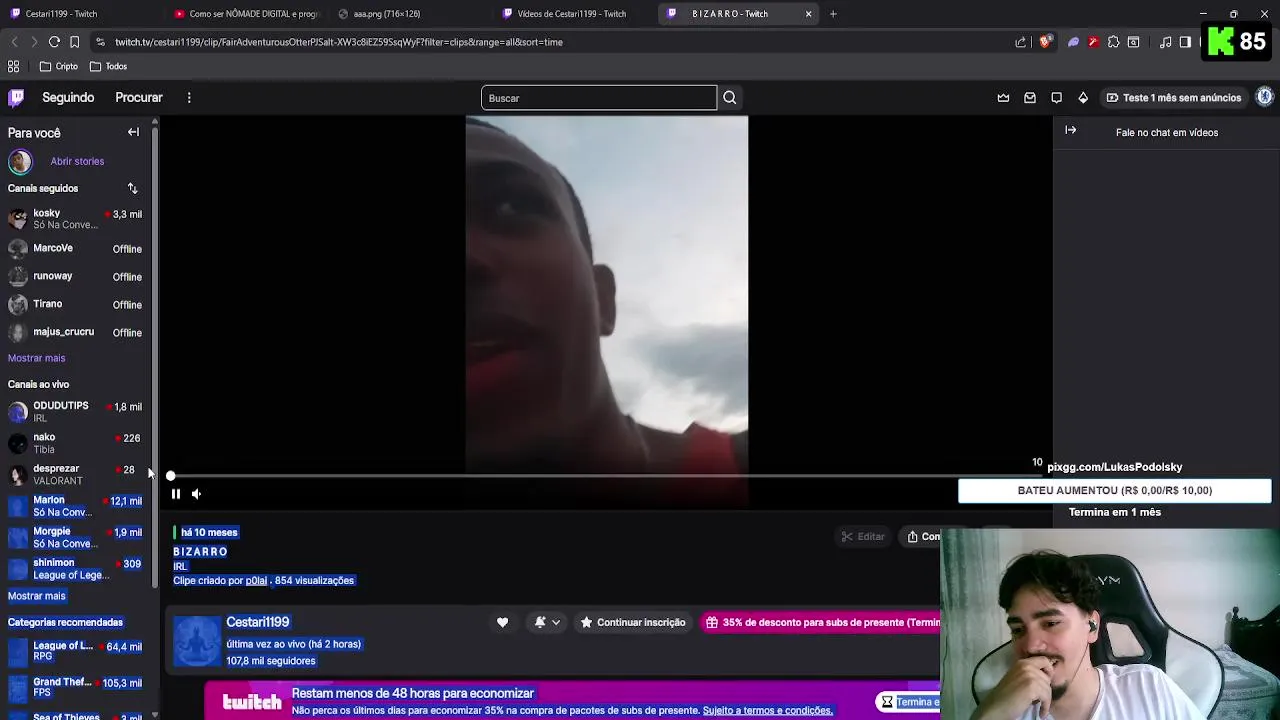Open the p0lai creator link

[256, 580]
